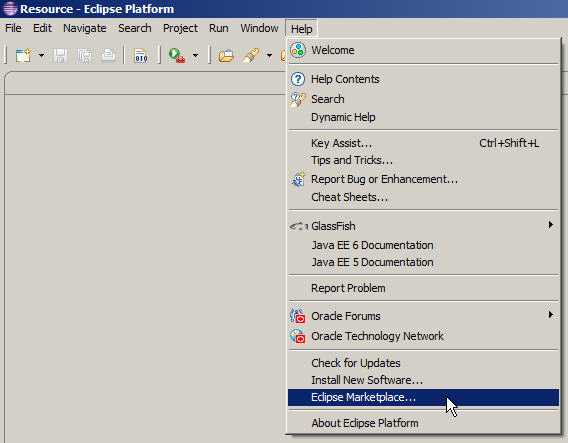
Task: Click the GlassFish fish icon
Action: click(x=298, y=227)
